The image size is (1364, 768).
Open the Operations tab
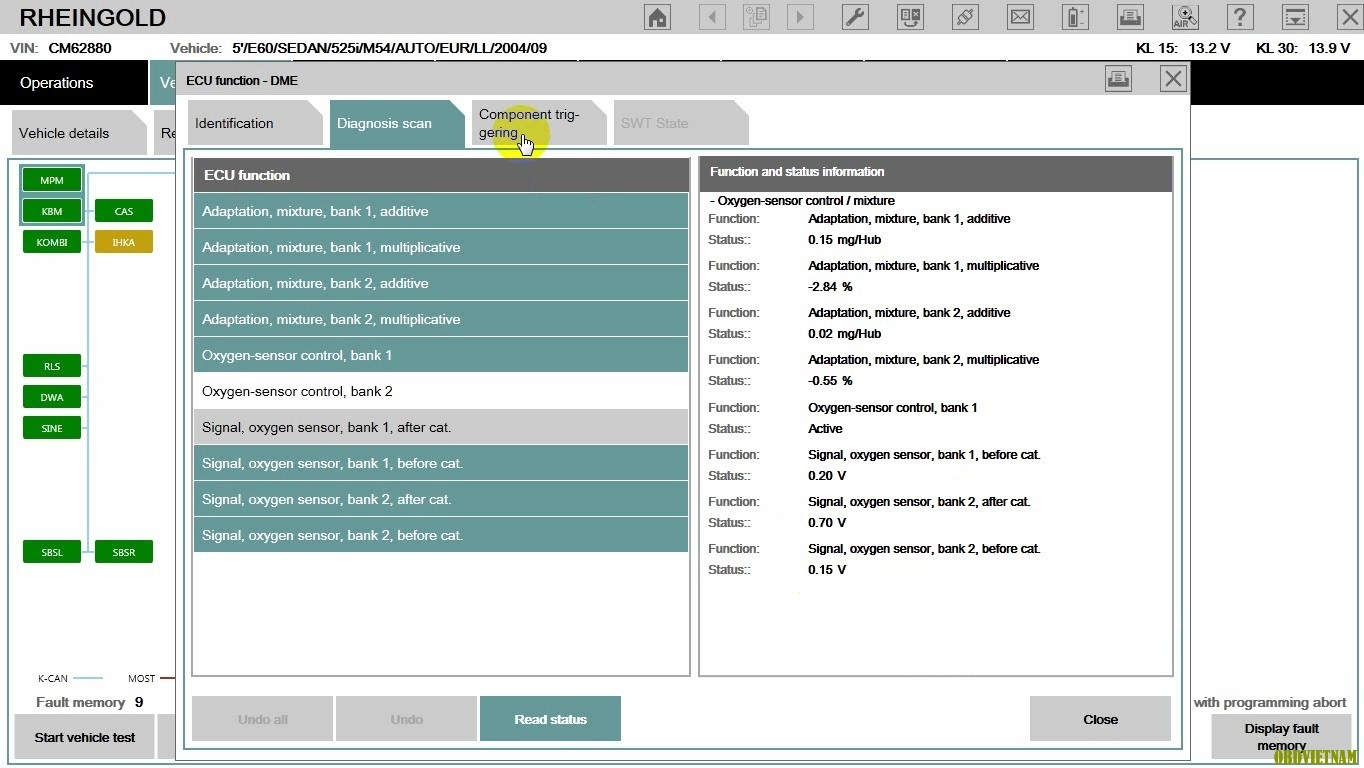[x=74, y=83]
